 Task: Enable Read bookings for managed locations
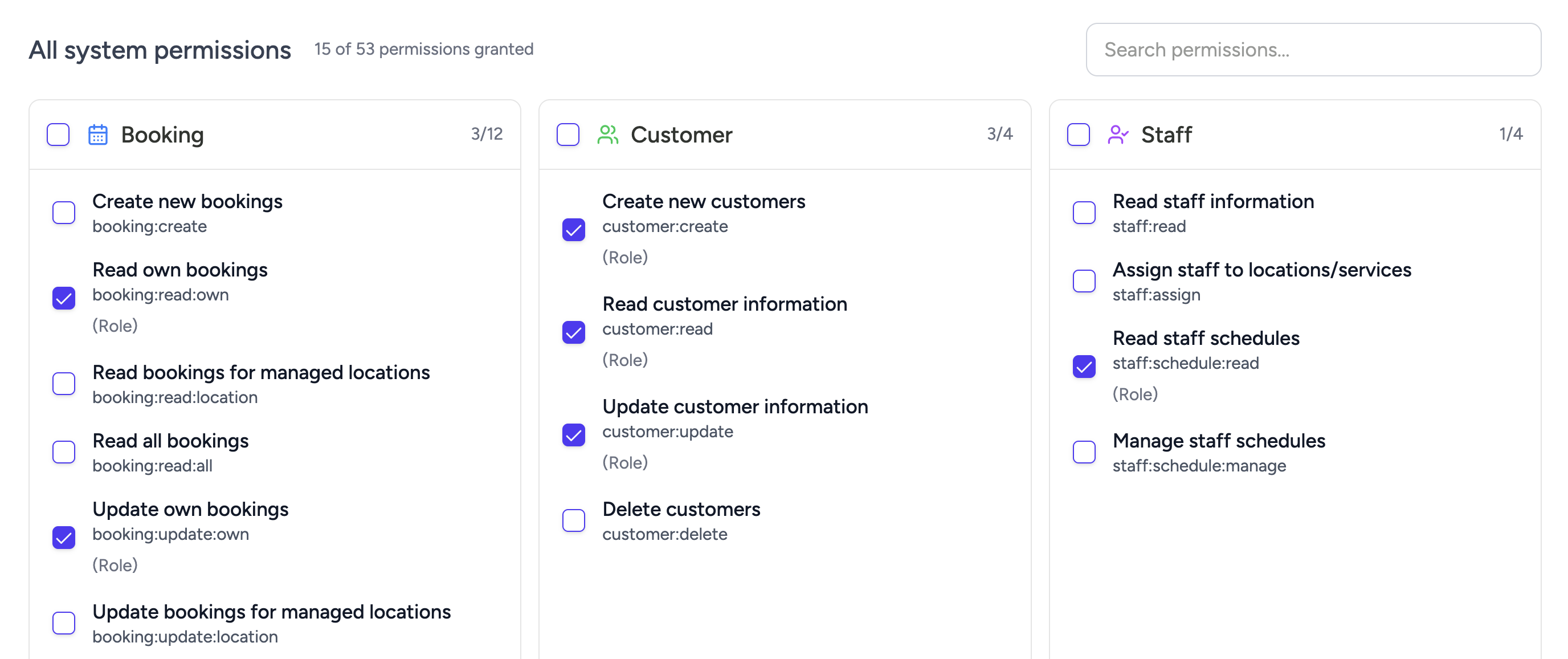(64, 384)
